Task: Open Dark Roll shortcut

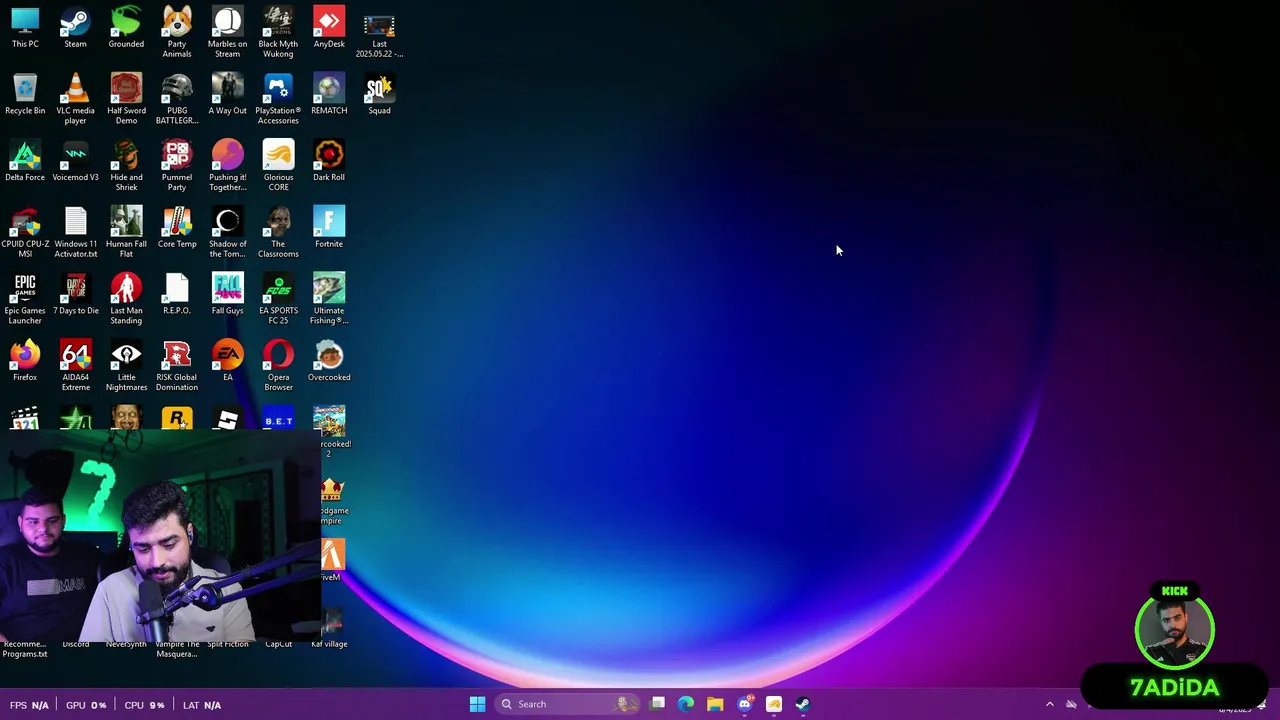Action: tap(329, 161)
